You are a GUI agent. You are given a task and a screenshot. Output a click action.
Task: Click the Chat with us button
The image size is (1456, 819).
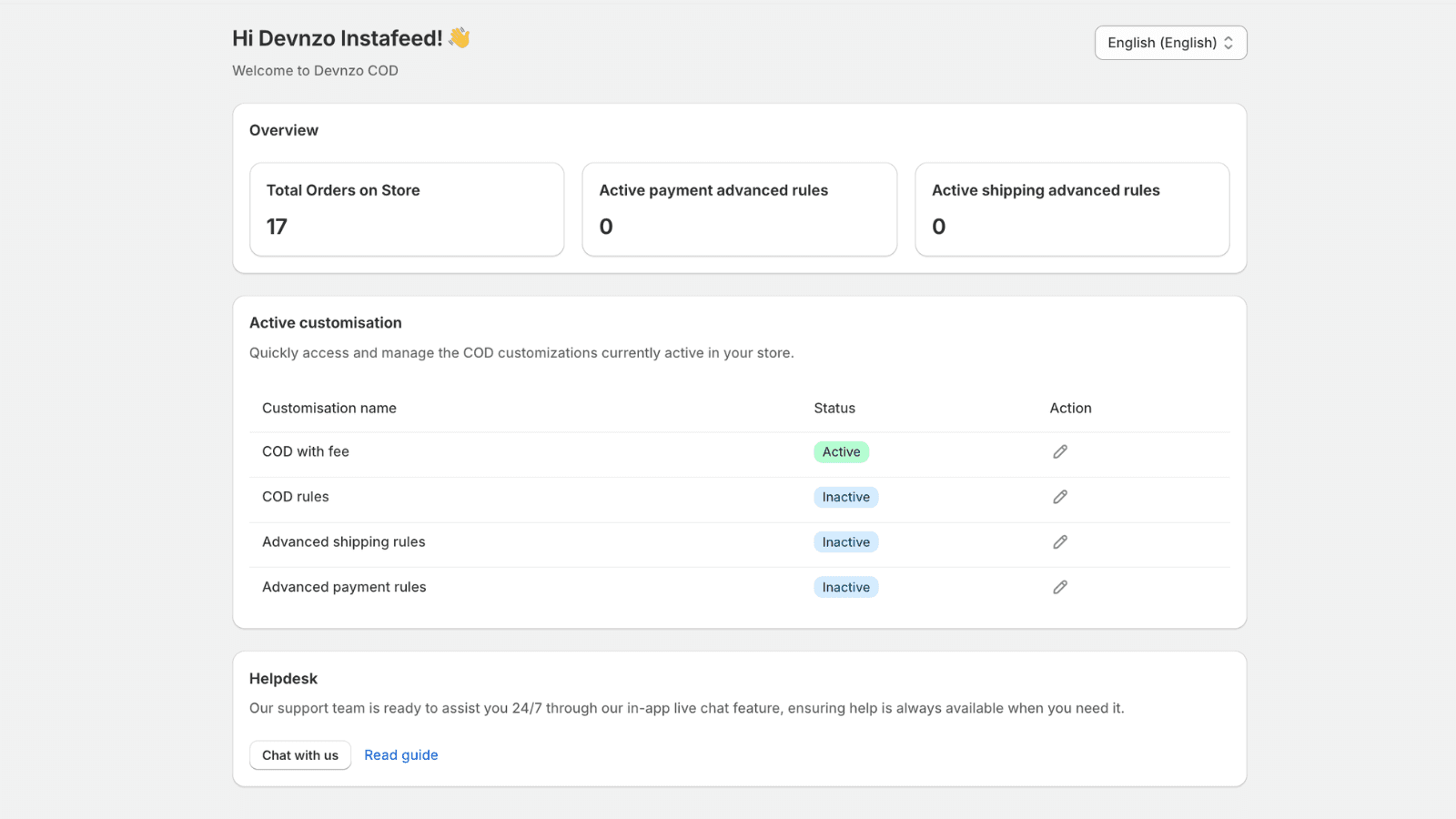(300, 755)
